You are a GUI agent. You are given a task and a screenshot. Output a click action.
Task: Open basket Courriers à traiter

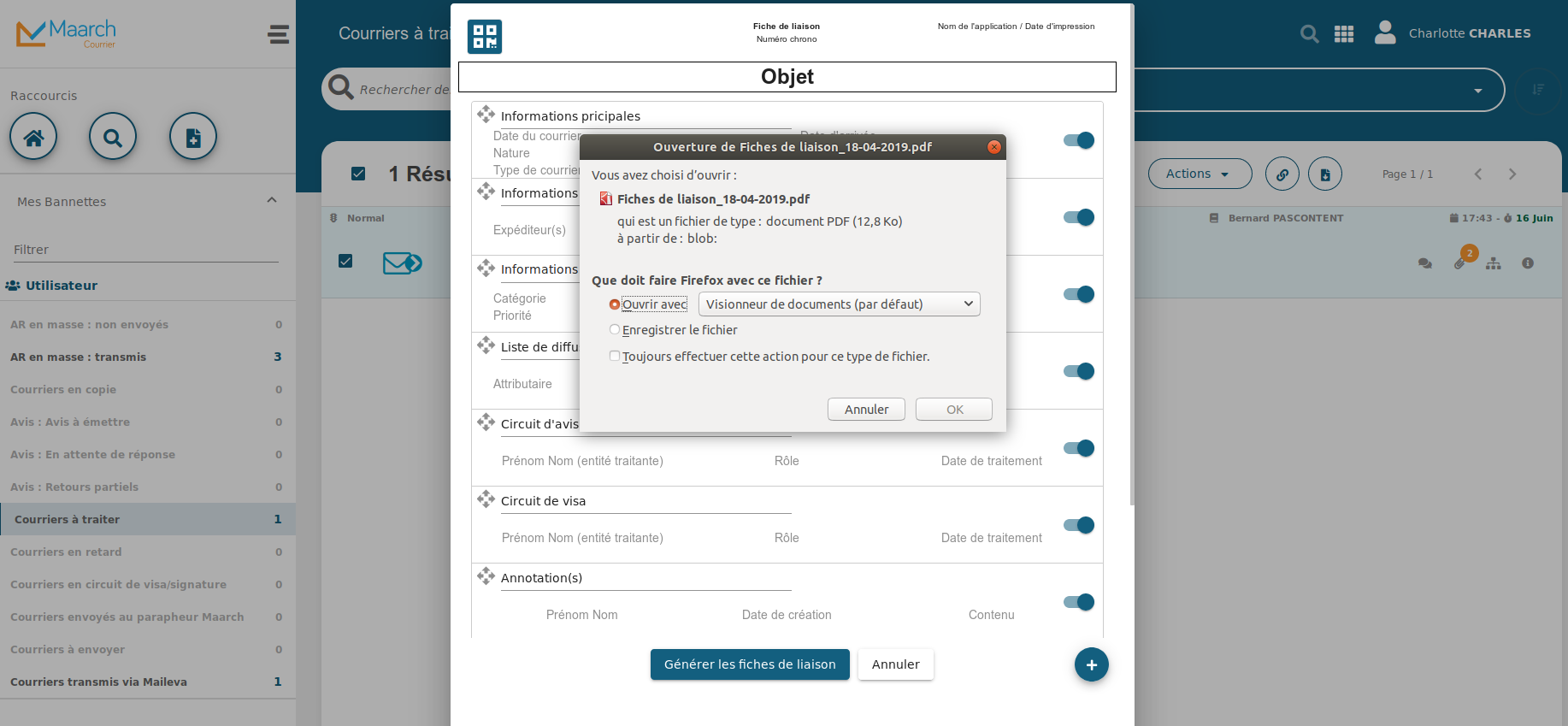click(148, 520)
